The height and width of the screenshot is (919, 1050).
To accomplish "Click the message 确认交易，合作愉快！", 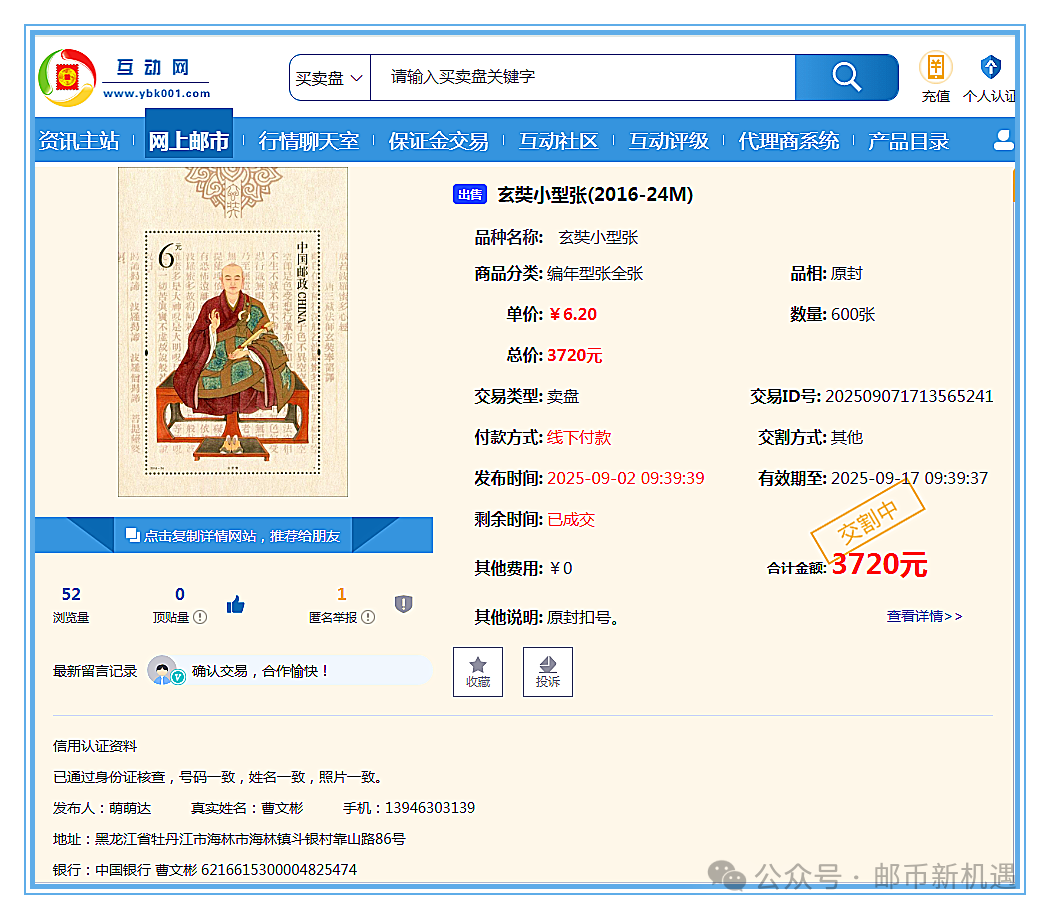I will tap(260, 671).
